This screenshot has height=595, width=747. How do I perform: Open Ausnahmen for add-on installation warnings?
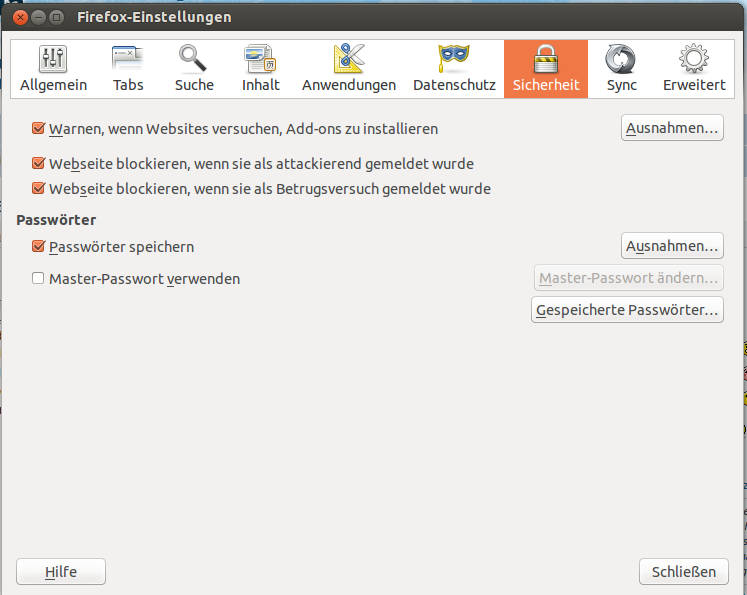pos(672,128)
